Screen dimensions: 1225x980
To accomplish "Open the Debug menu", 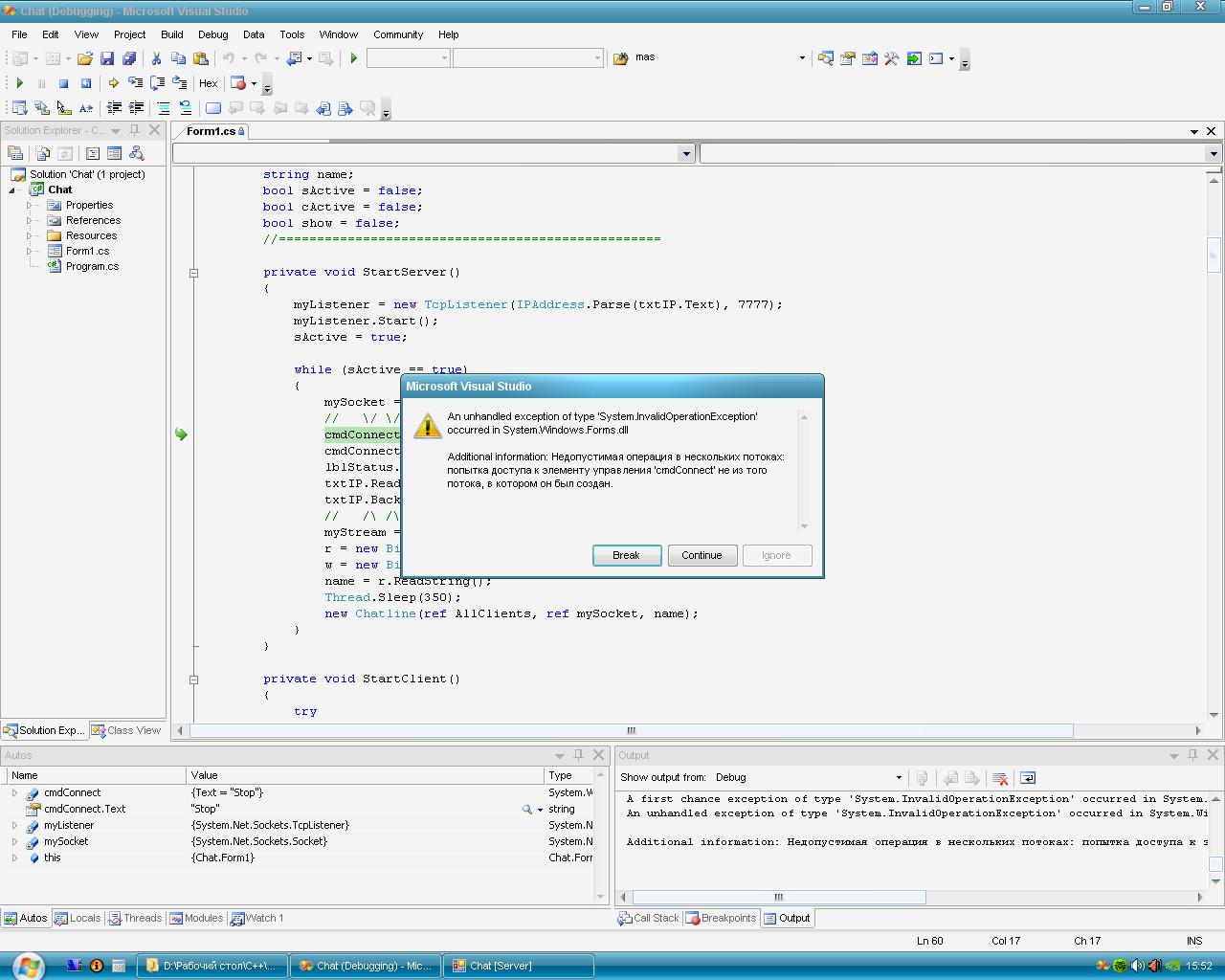I will coord(212,34).
